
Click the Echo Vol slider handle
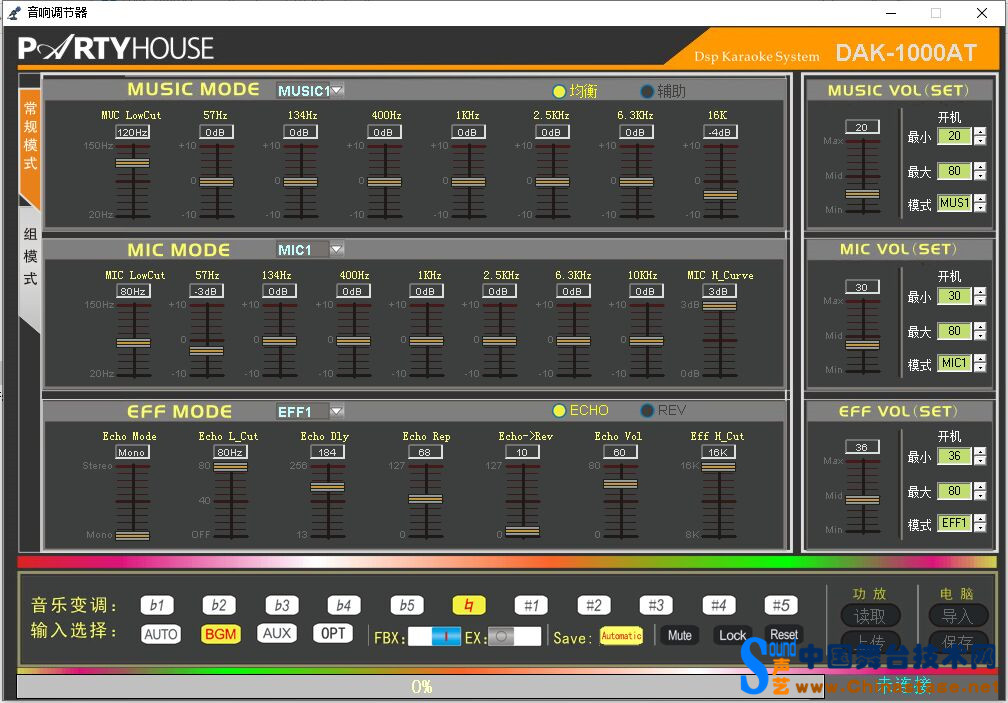tap(620, 484)
